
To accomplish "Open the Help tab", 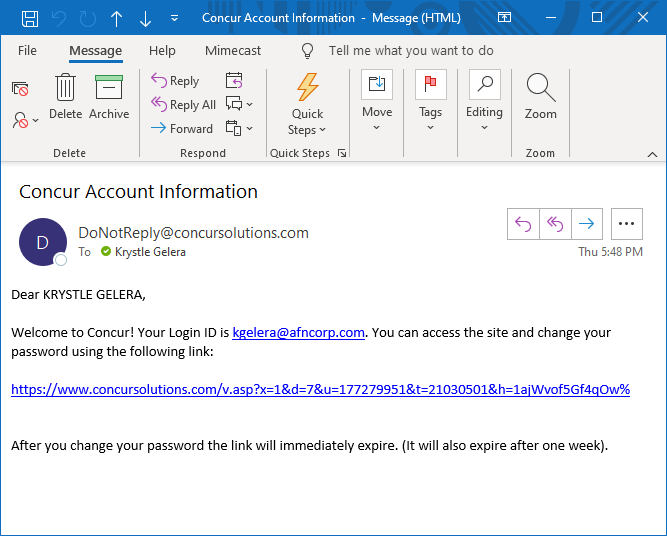I will [162, 51].
